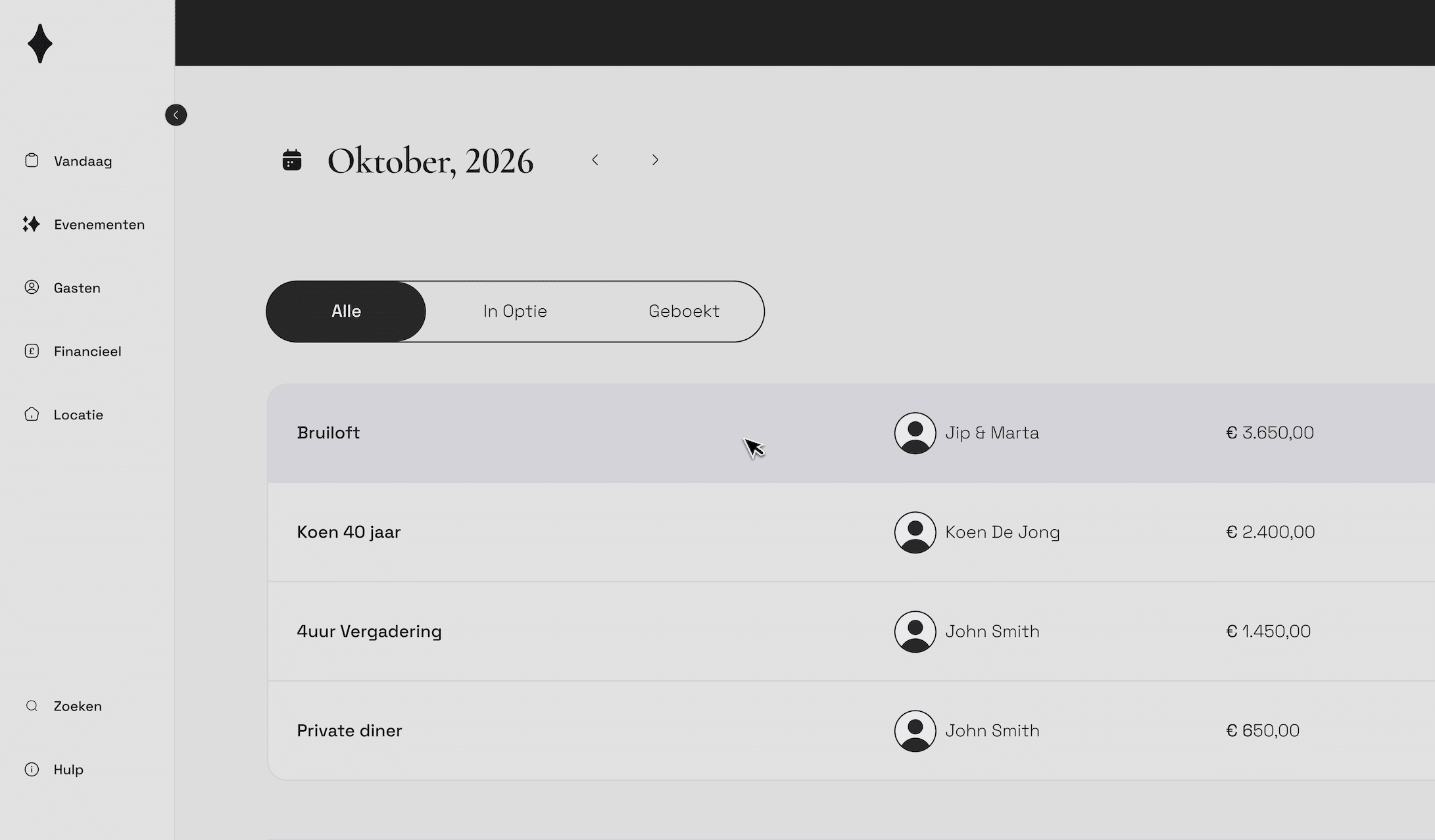Click the calendar icon beside Oktober
1435x840 pixels.
point(292,160)
